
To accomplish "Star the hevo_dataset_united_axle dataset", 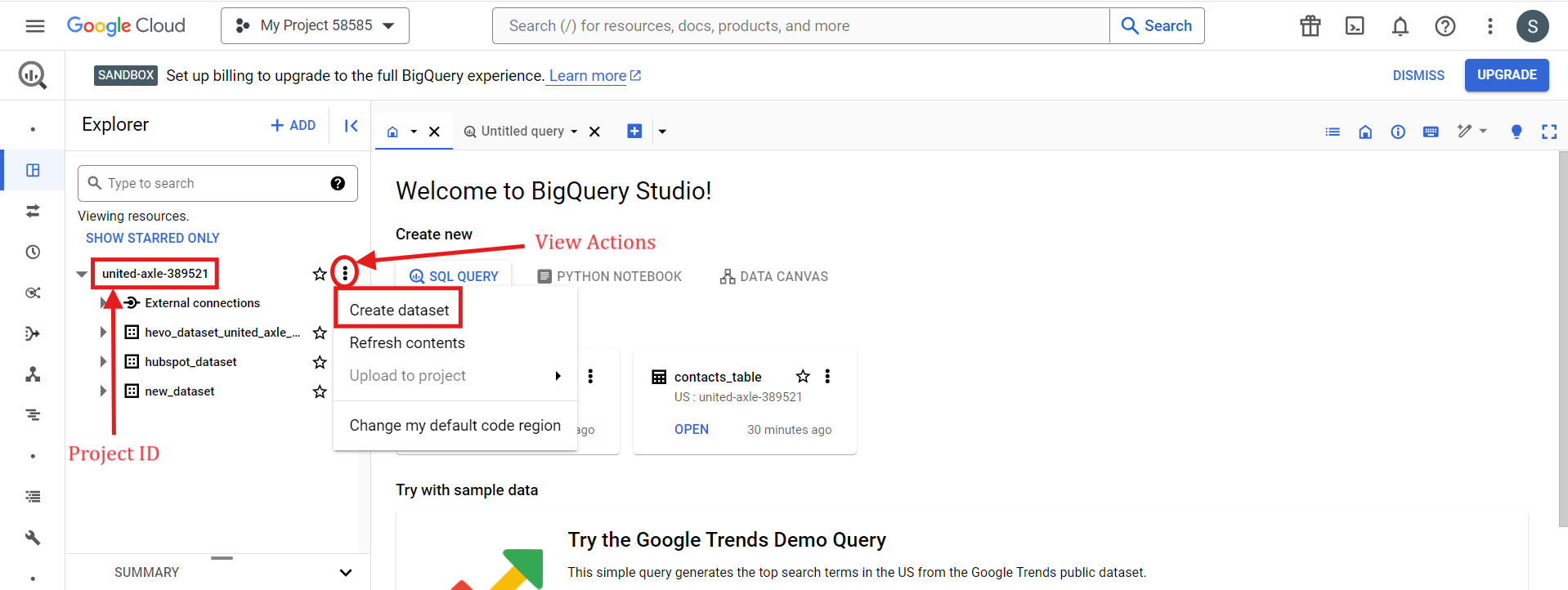I will 320,333.
